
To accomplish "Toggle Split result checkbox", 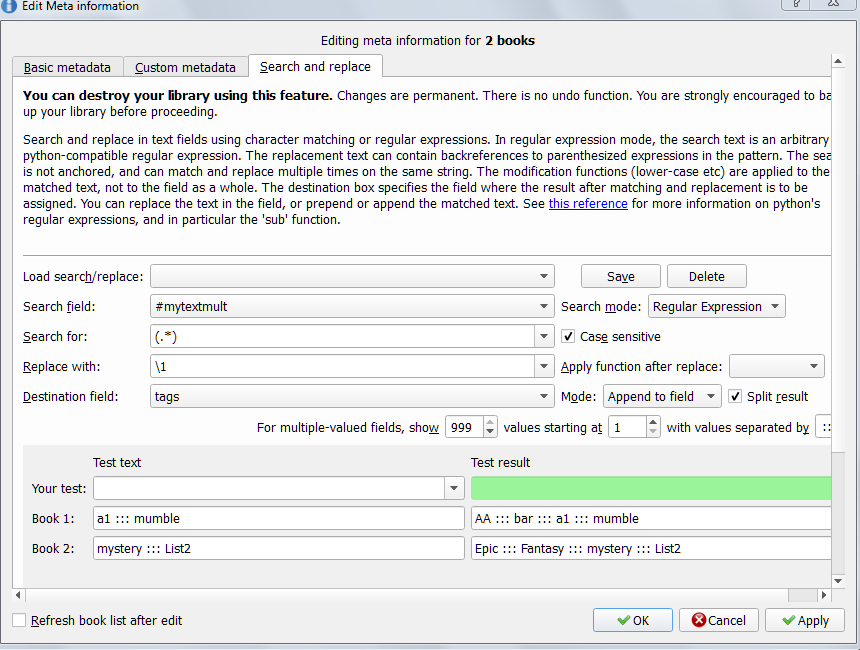I will coord(735,396).
